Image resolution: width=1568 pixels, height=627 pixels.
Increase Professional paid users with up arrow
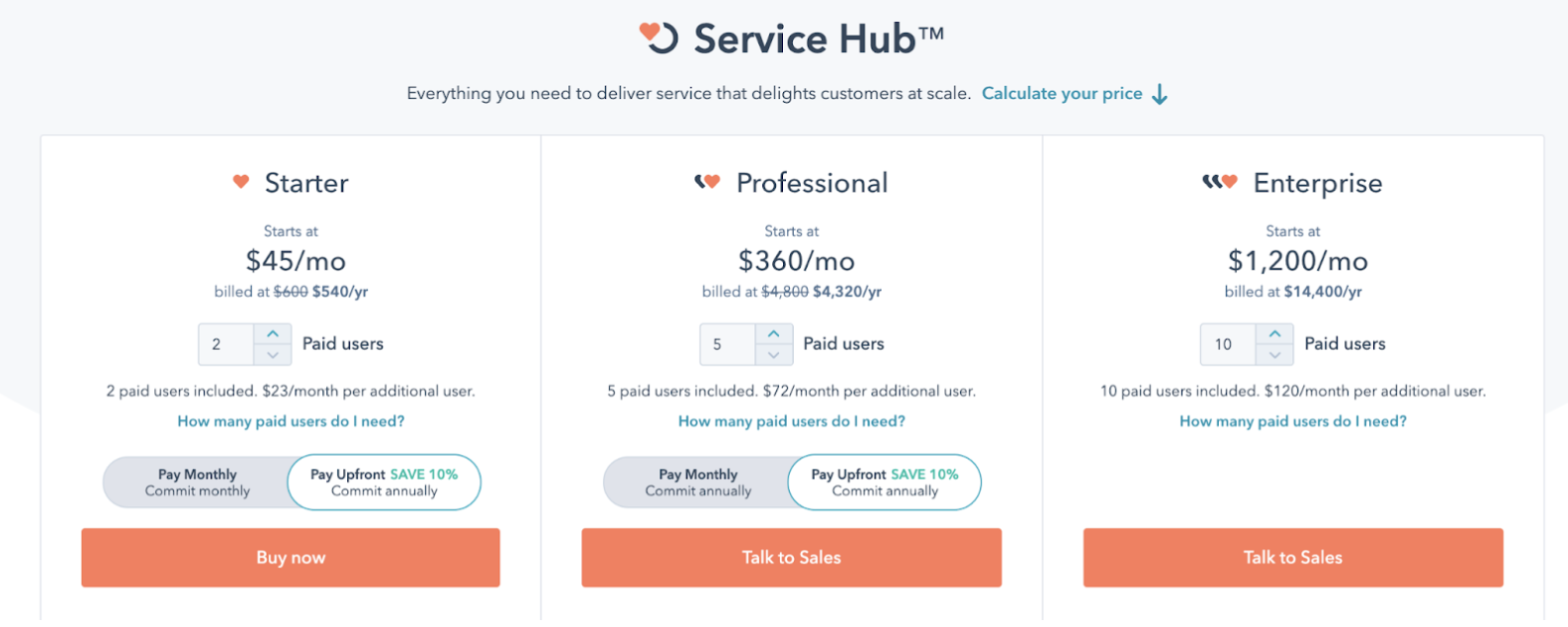tap(773, 334)
